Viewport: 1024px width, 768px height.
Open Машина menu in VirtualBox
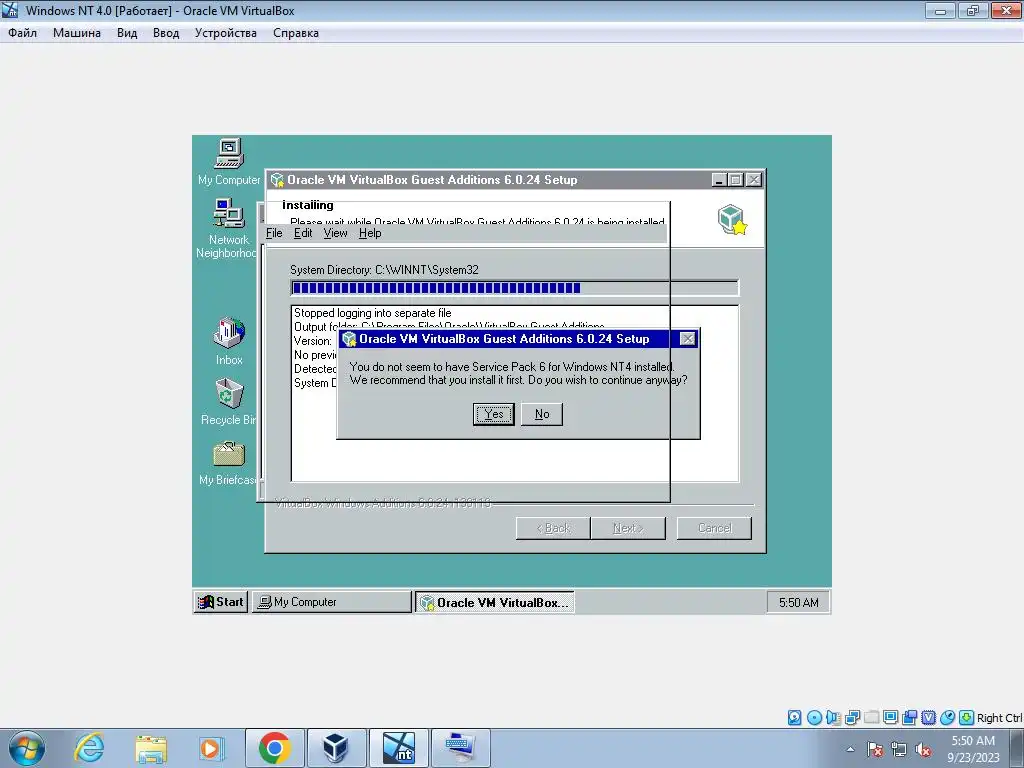click(x=76, y=33)
